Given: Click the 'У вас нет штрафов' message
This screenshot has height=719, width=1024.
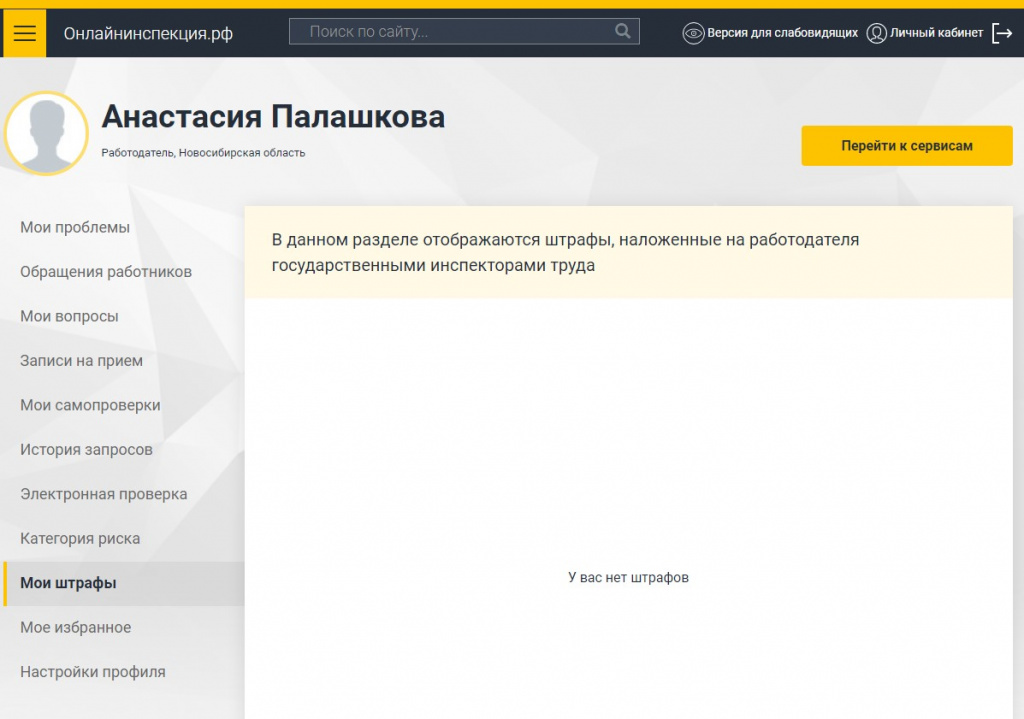Looking at the screenshot, I should [x=628, y=577].
